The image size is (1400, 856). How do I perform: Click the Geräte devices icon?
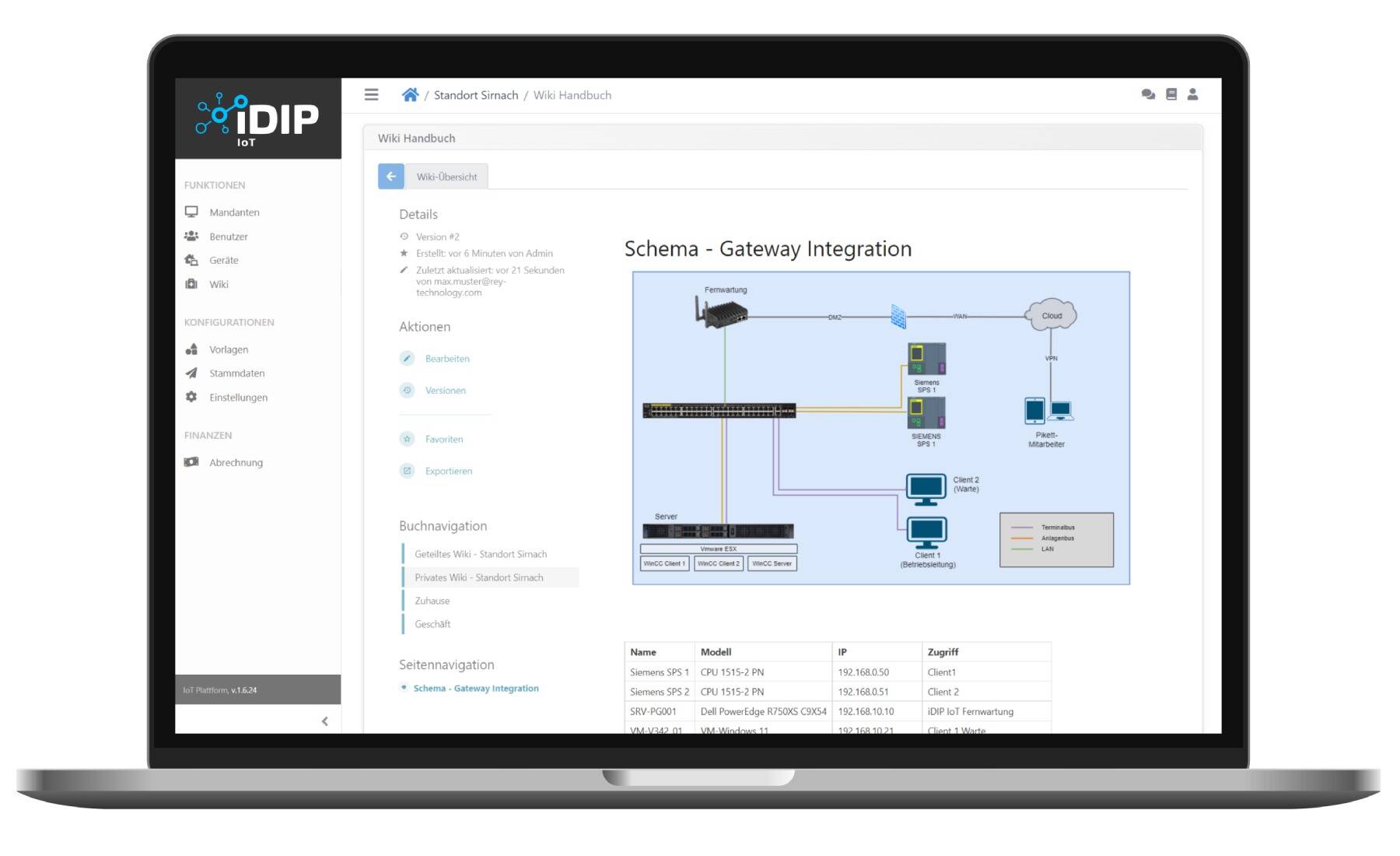click(x=191, y=260)
